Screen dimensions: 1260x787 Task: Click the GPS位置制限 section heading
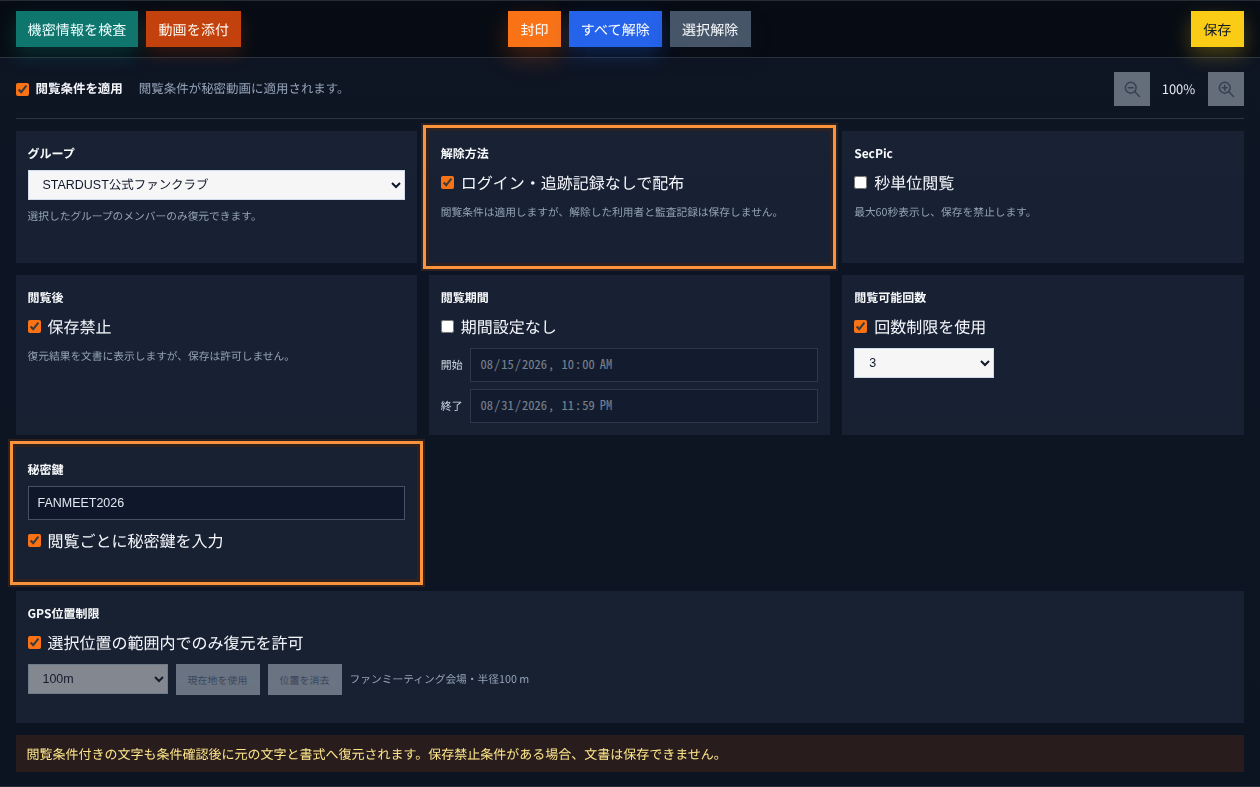[63, 614]
